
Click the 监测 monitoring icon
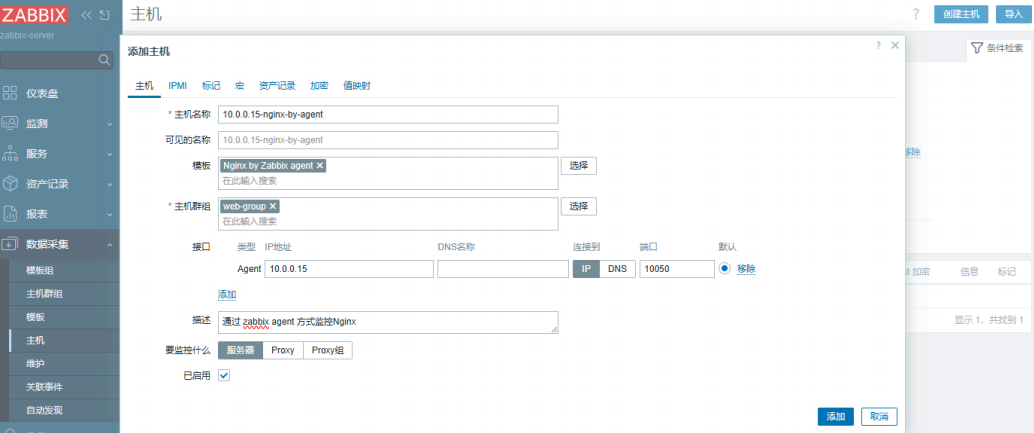[10, 123]
